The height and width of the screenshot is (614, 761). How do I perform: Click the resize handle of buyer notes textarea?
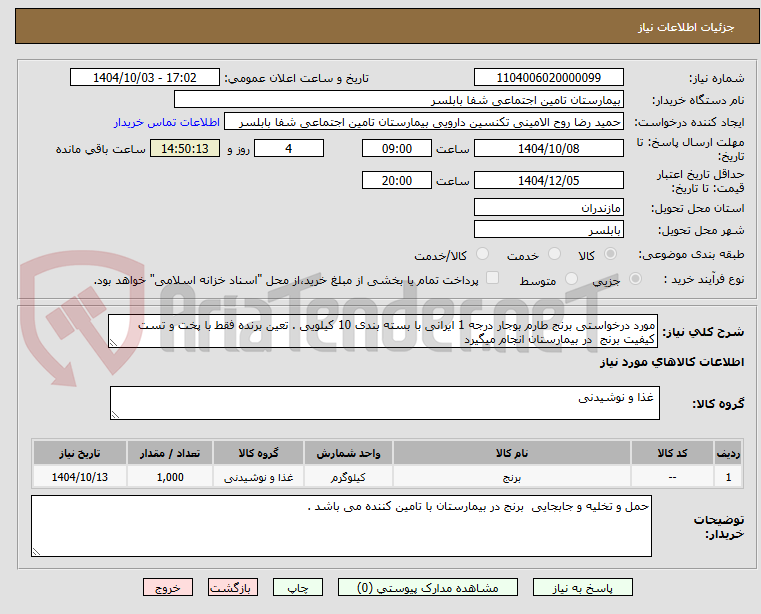pos(36,551)
